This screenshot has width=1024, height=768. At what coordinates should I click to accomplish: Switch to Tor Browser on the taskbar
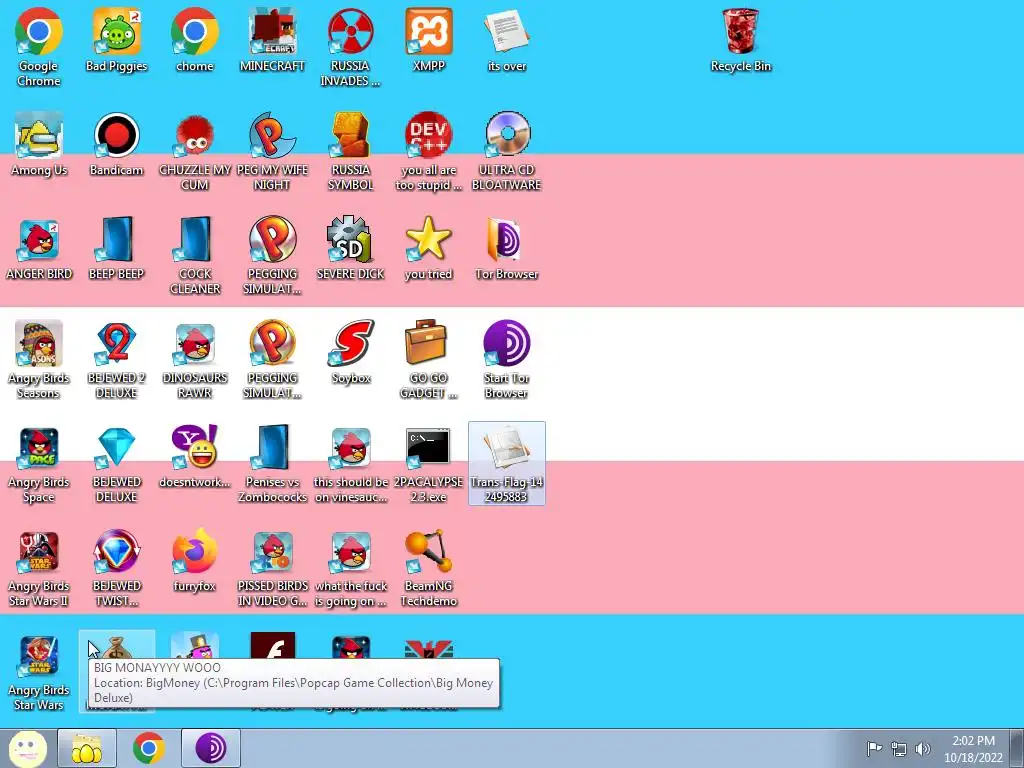point(211,748)
